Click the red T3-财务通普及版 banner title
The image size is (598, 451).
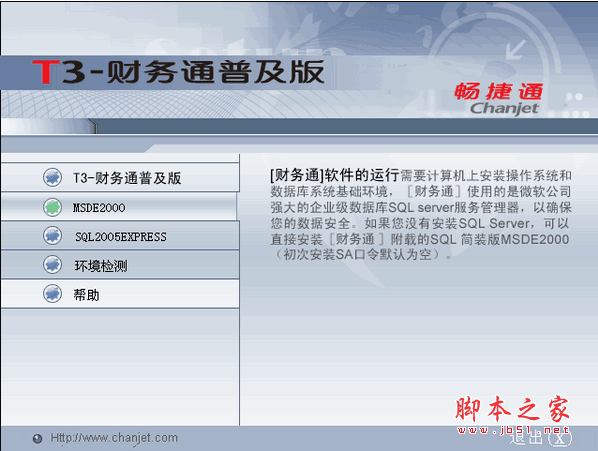pos(178,72)
